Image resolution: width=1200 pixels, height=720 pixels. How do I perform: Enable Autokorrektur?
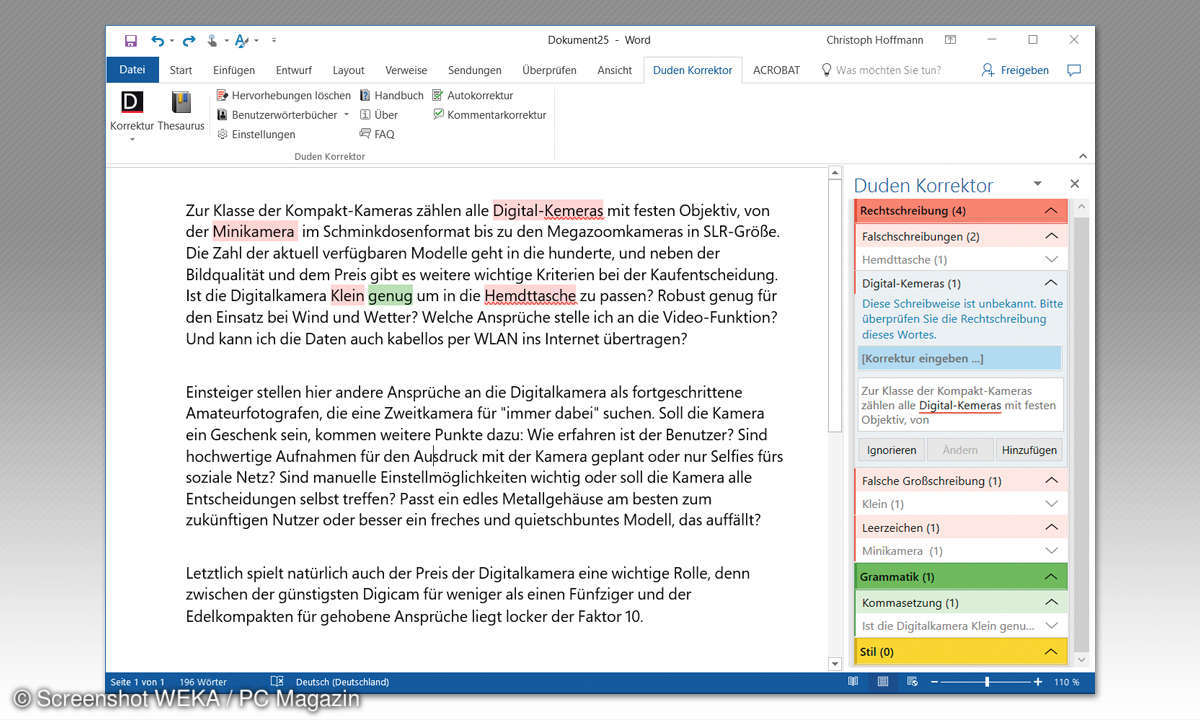tap(472, 96)
